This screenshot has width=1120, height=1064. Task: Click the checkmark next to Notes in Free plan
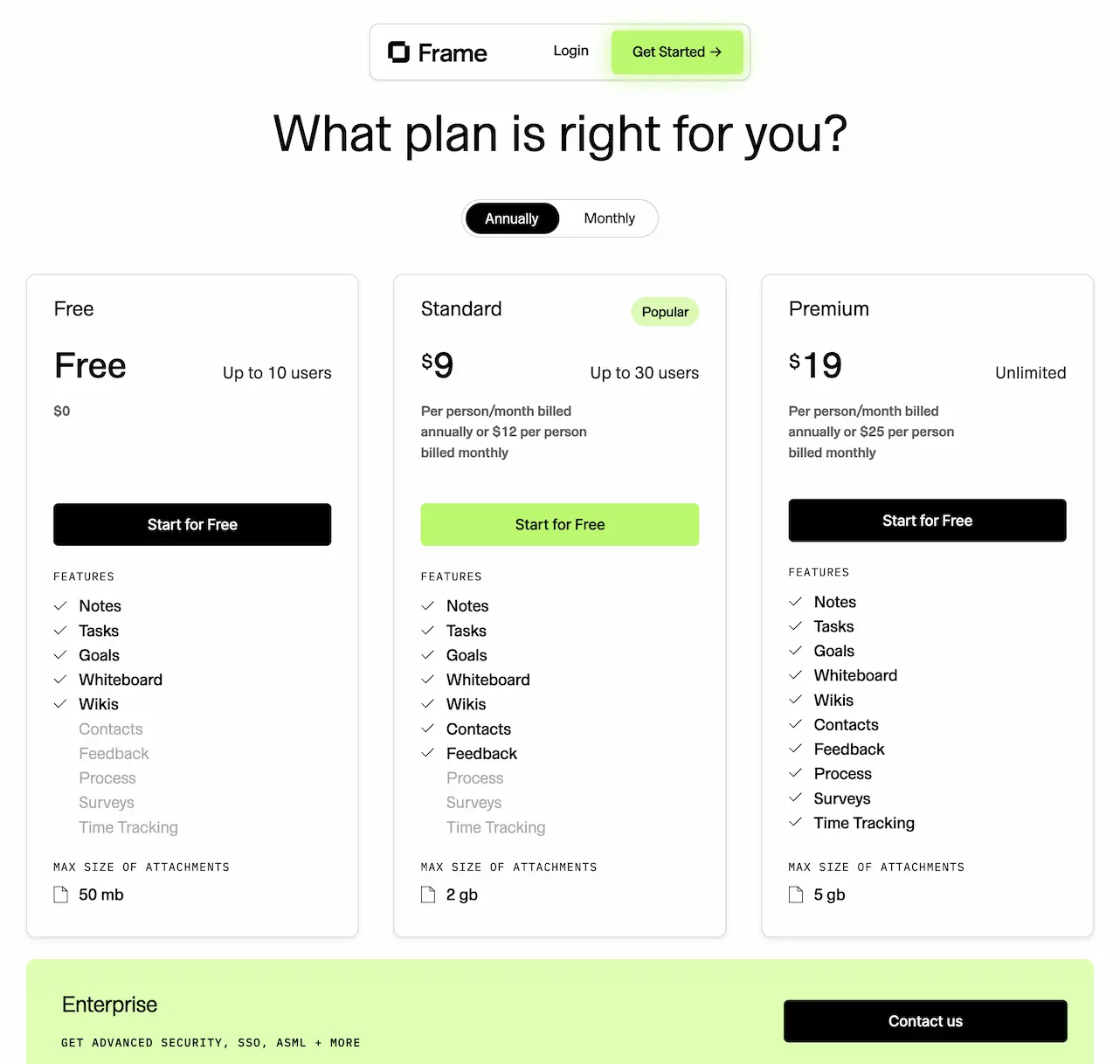tap(60, 606)
